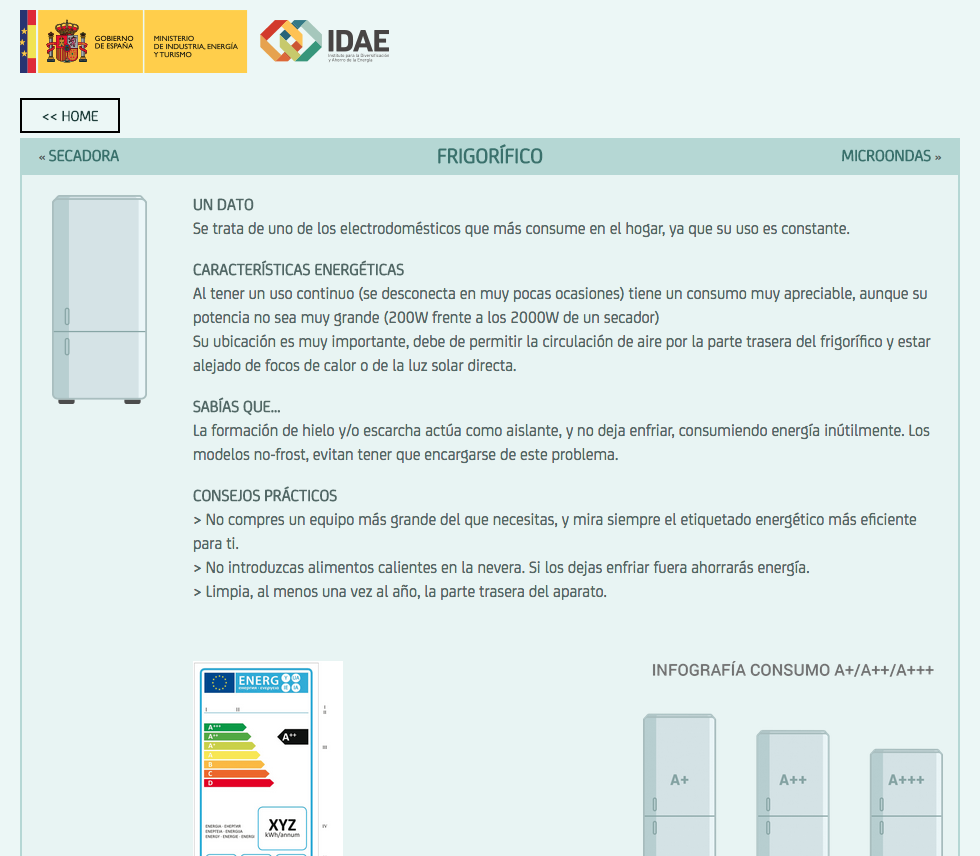
Task: Click the Ministerio de Industria text
Action: 194,46
